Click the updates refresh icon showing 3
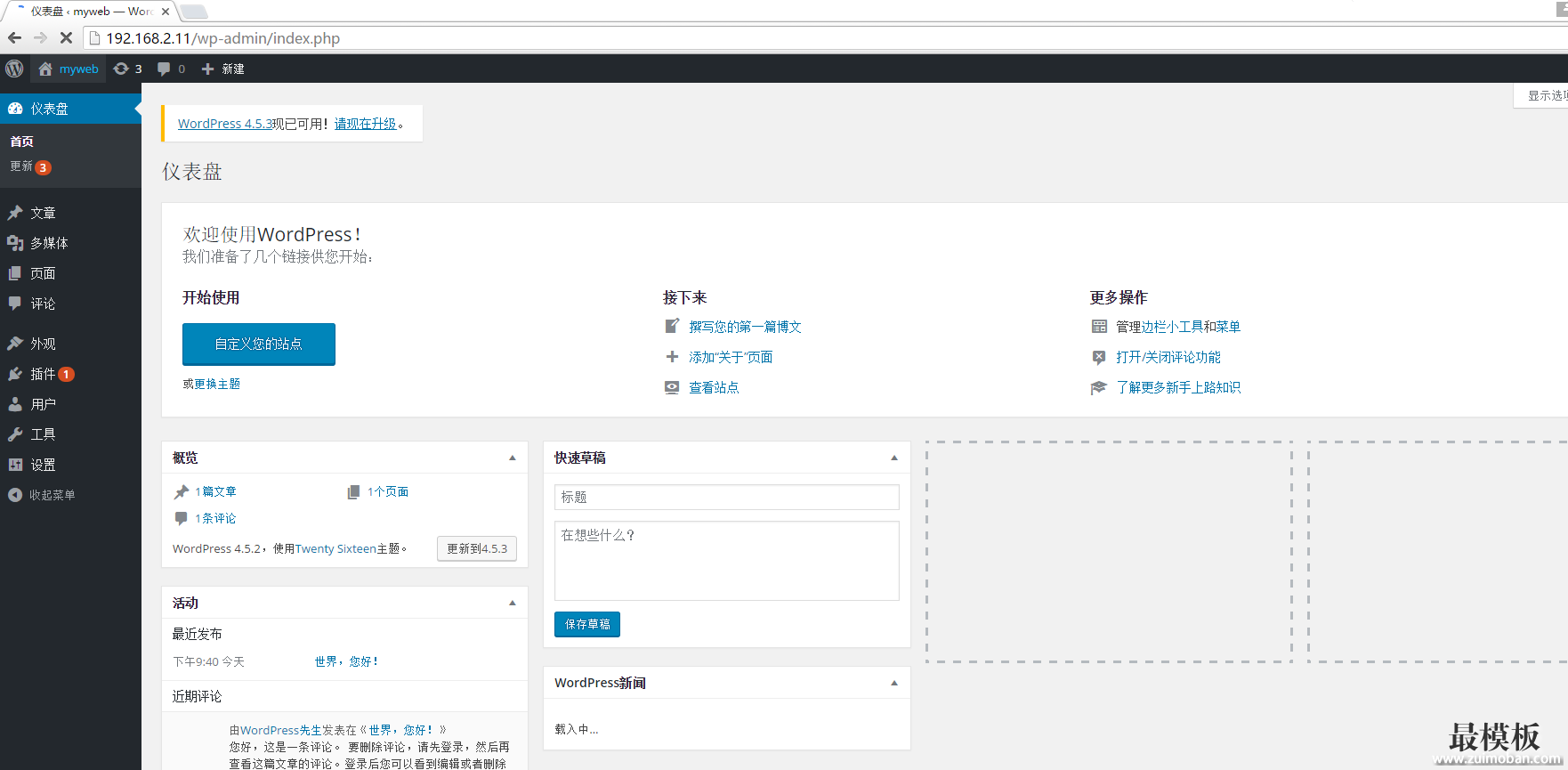 coord(122,69)
